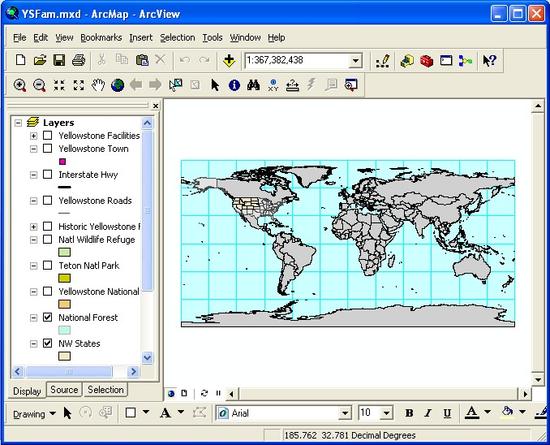The width and height of the screenshot is (550, 445).
Task: Open the Find binoculars tool
Action: click(253, 85)
